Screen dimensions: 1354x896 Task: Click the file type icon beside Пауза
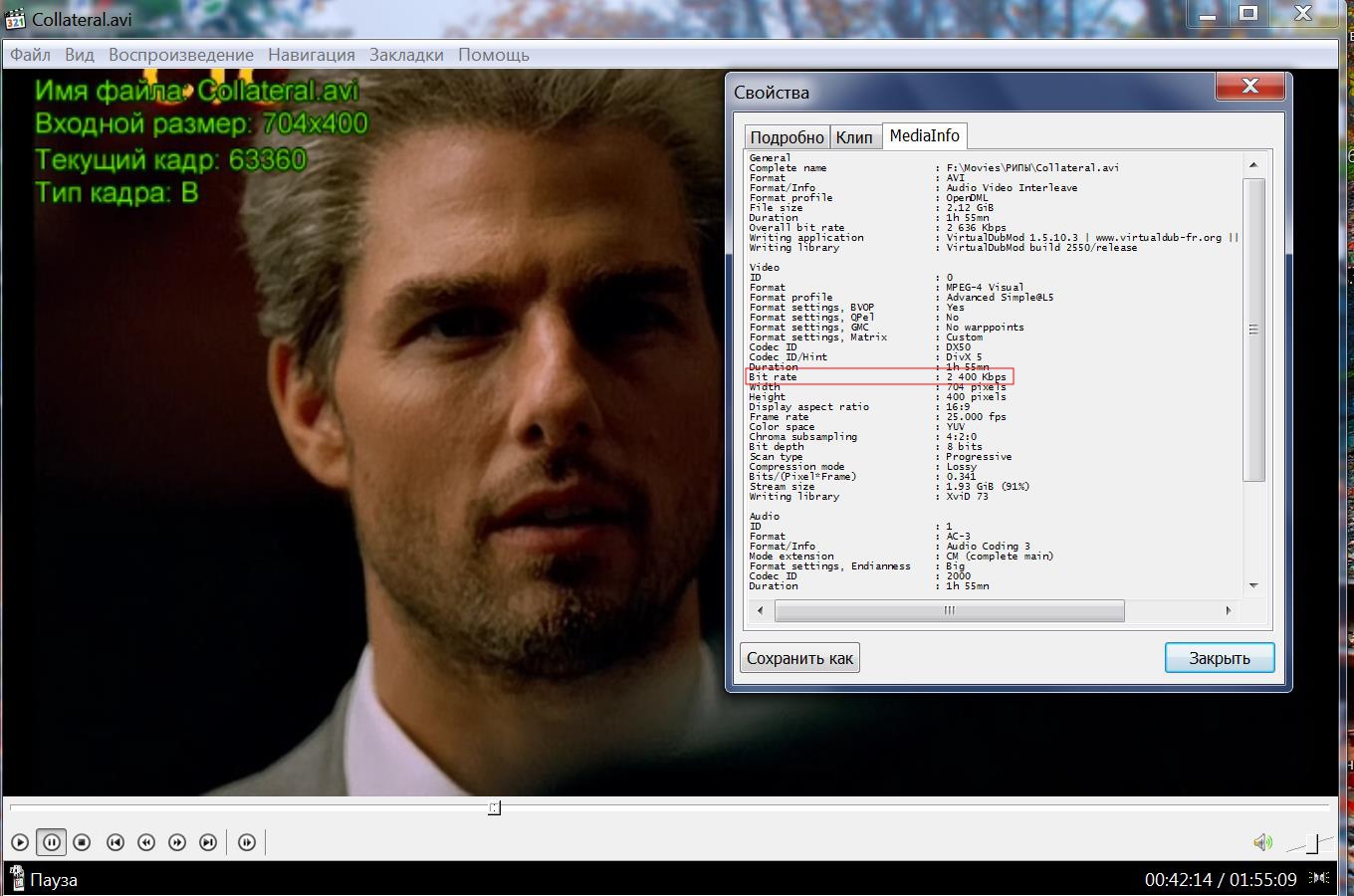tap(16, 879)
